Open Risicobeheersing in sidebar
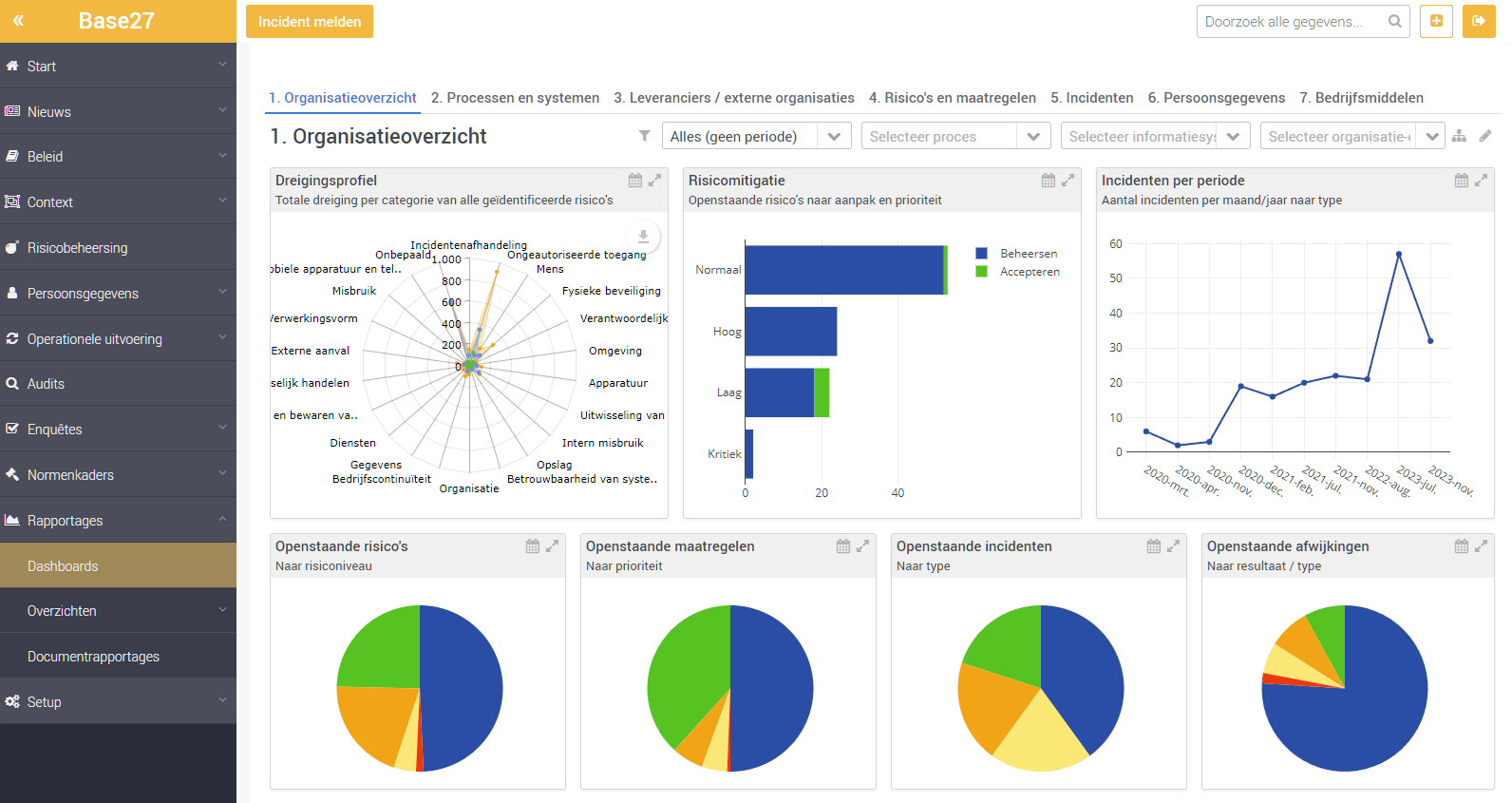Screen dimensions: 1512x803 (x=118, y=248)
